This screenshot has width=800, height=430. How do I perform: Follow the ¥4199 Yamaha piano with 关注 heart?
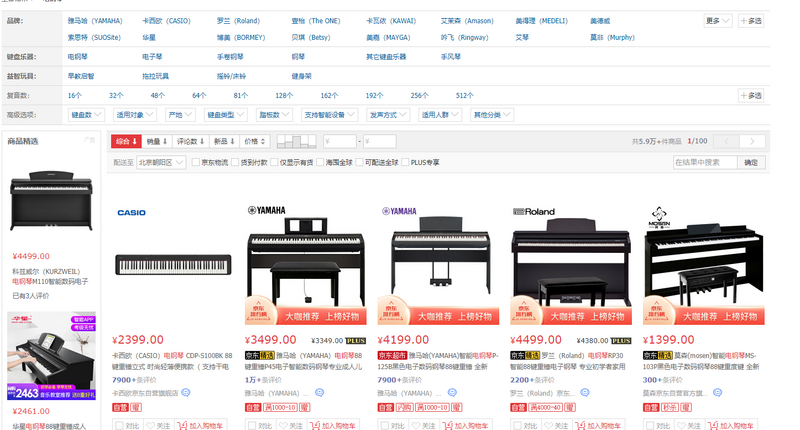pyautogui.click(x=423, y=425)
